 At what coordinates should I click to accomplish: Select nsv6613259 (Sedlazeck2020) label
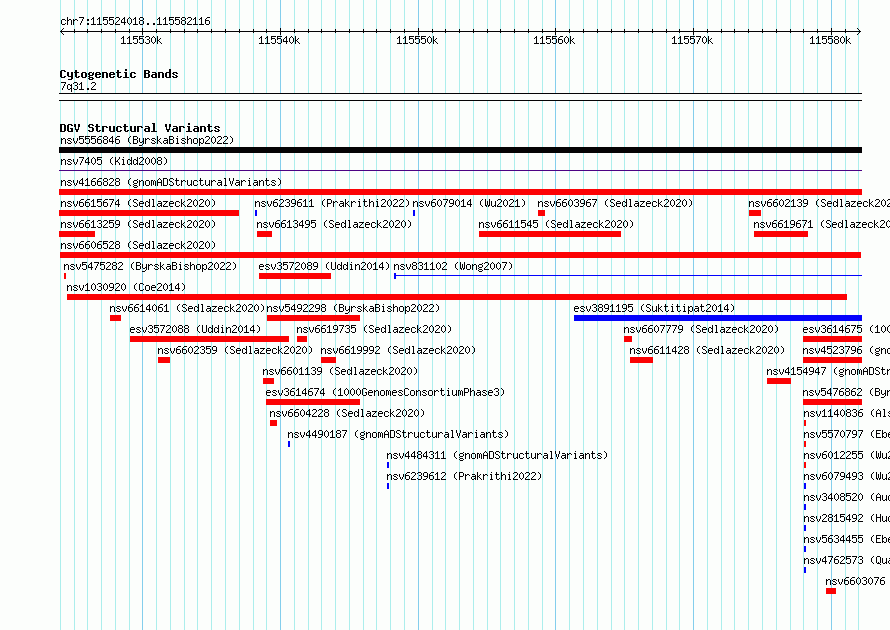coord(138,224)
